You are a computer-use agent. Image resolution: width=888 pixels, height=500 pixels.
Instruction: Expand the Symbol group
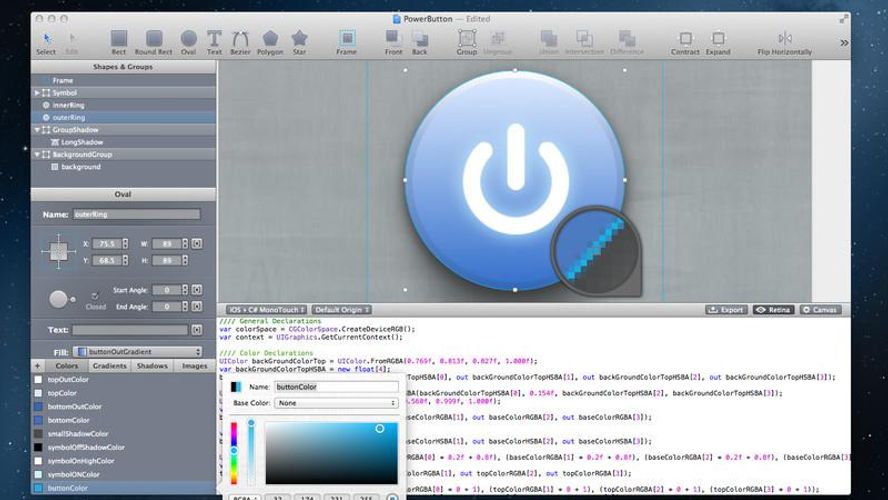pos(37,93)
